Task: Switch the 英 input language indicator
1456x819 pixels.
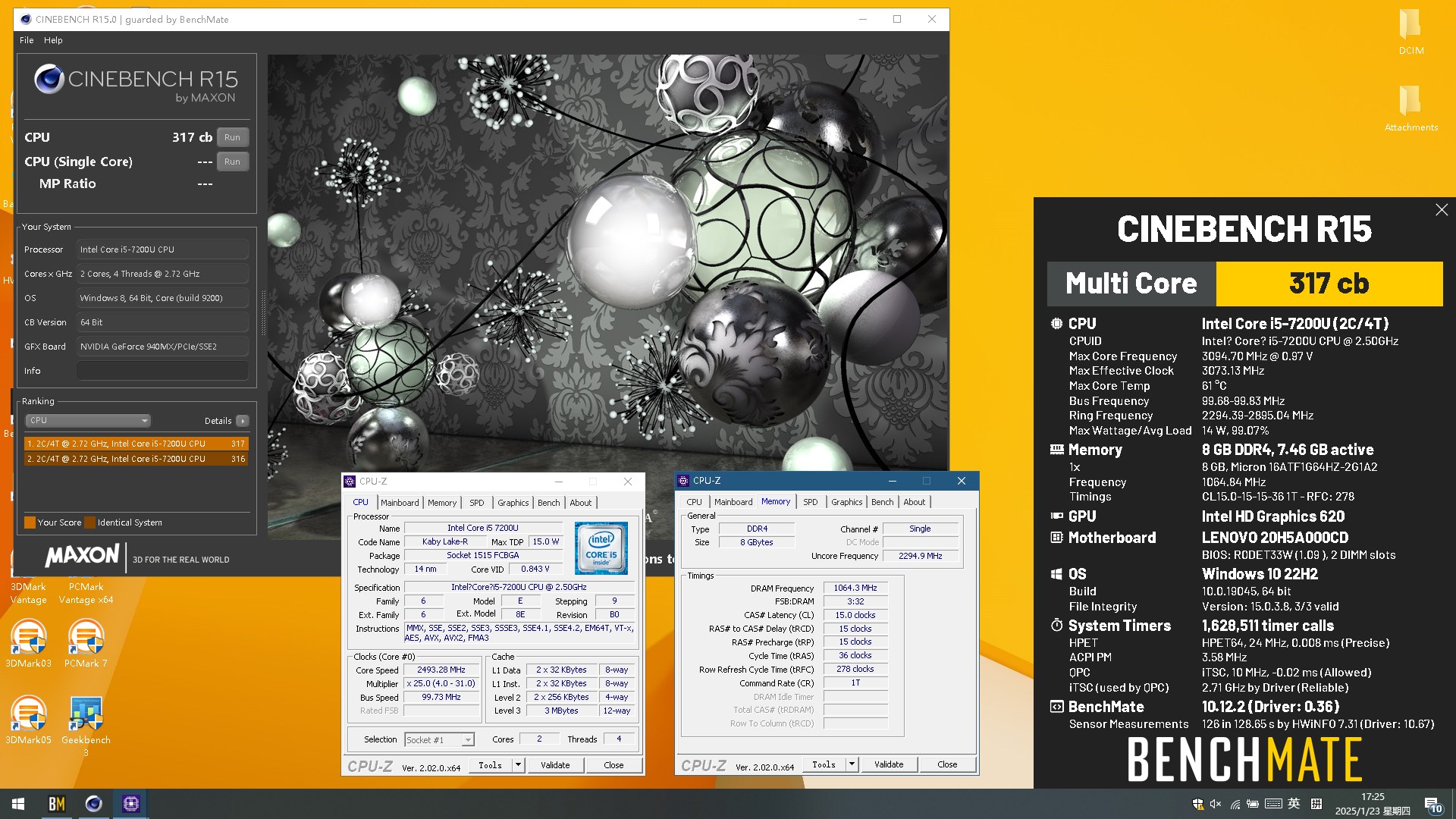Action: [1294, 804]
